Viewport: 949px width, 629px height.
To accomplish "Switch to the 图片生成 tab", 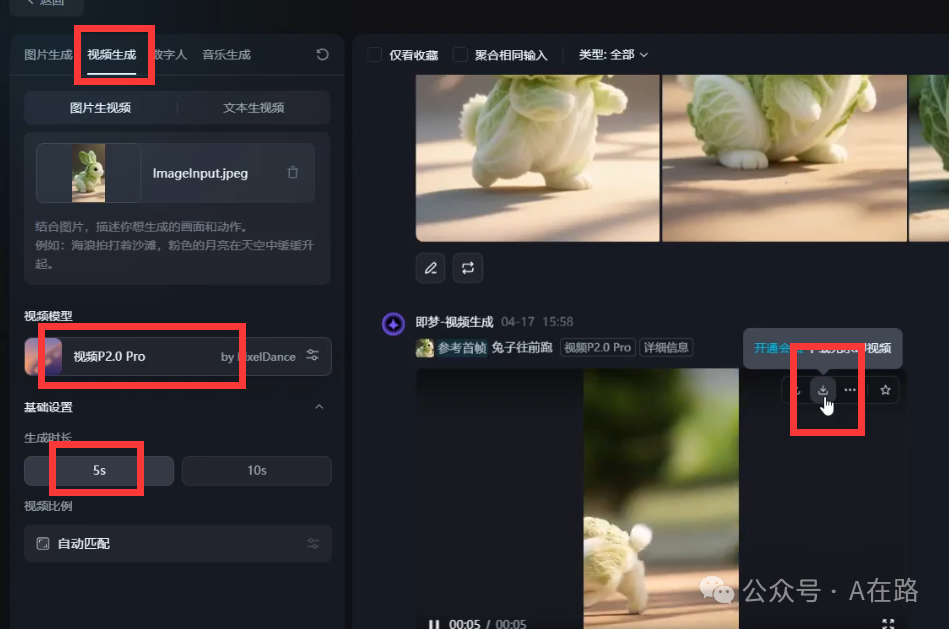I will point(48,55).
